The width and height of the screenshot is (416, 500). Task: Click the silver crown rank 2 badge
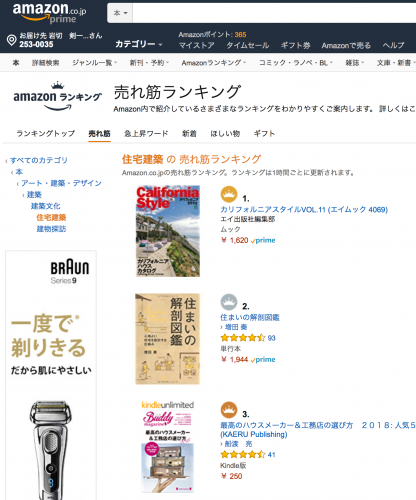click(x=229, y=302)
